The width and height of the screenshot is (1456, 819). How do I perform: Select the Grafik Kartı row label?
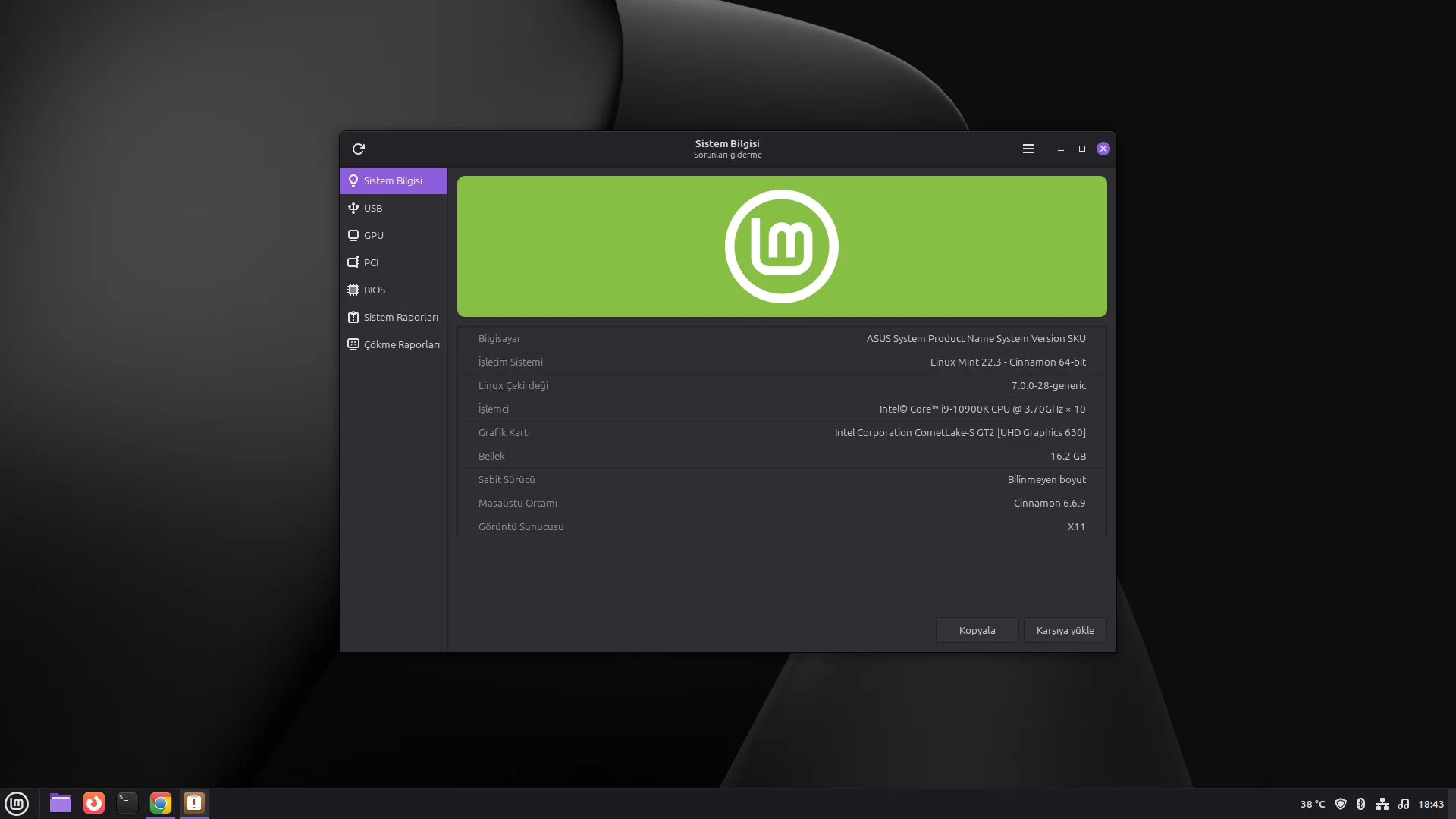pyautogui.click(x=504, y=432)
